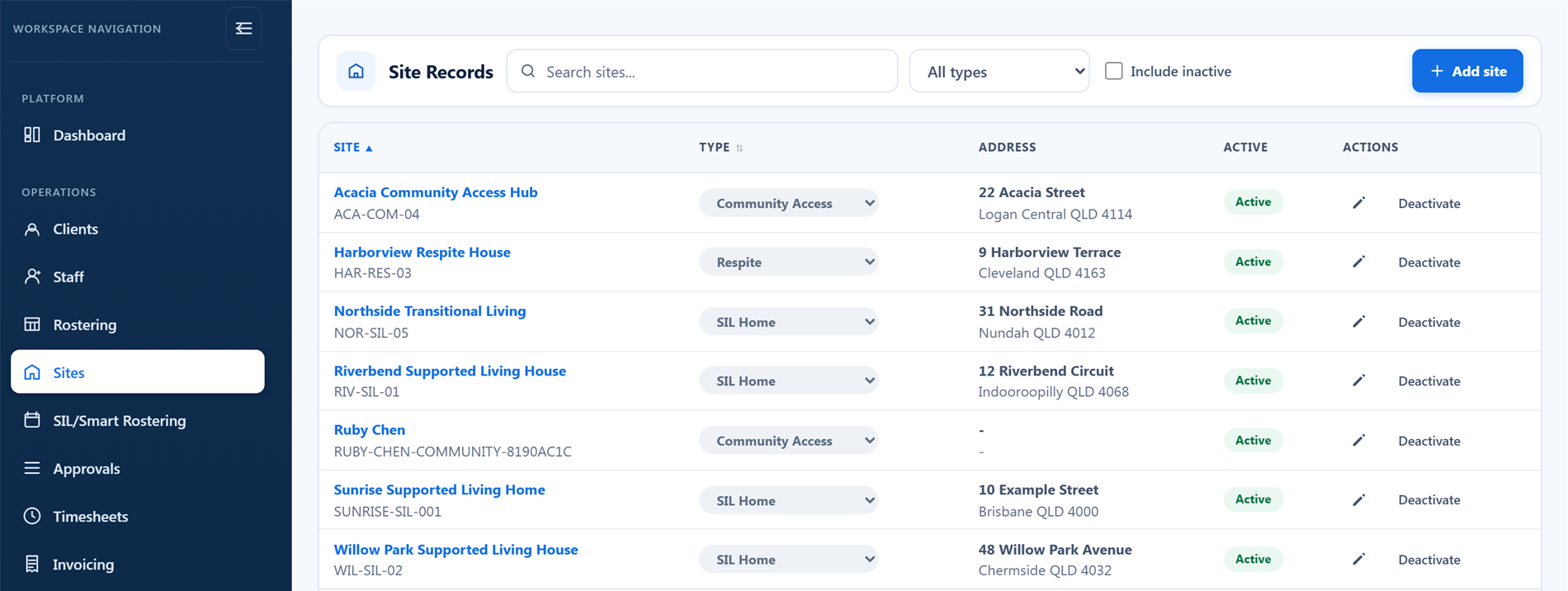Click the Approvals list icon
The width and height of the screenshot is (1568, 591).
click(32, 468)
